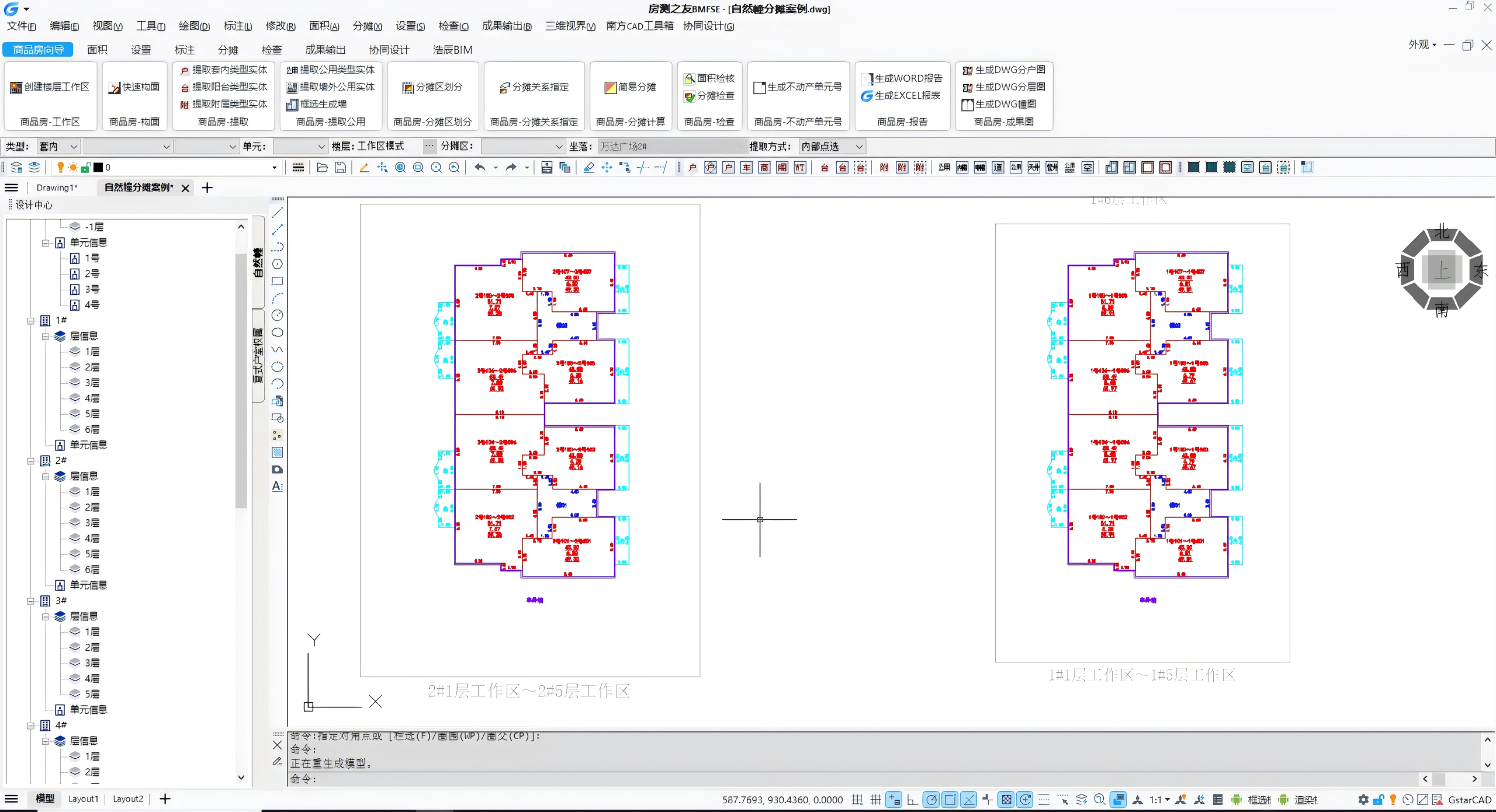Open the 提取方式 内部点选 dropdown

[832, 147]
